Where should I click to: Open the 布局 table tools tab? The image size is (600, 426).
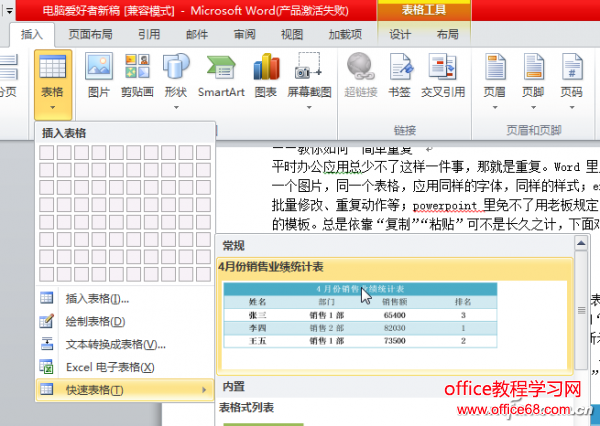click(x=448, y=34)
